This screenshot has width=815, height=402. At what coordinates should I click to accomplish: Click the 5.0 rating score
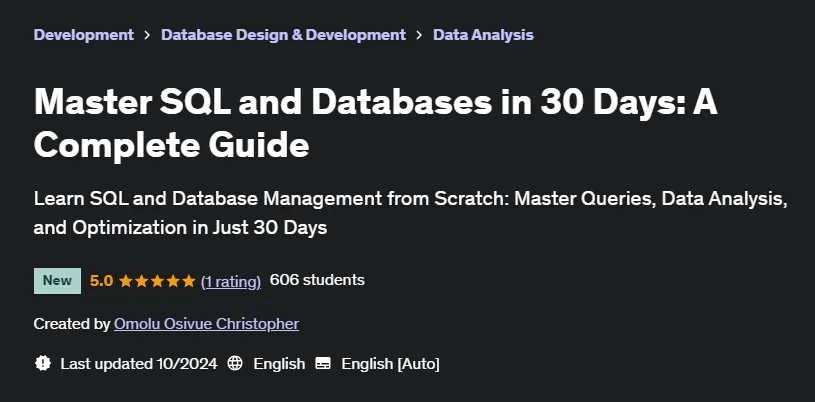tap(101, 281)
